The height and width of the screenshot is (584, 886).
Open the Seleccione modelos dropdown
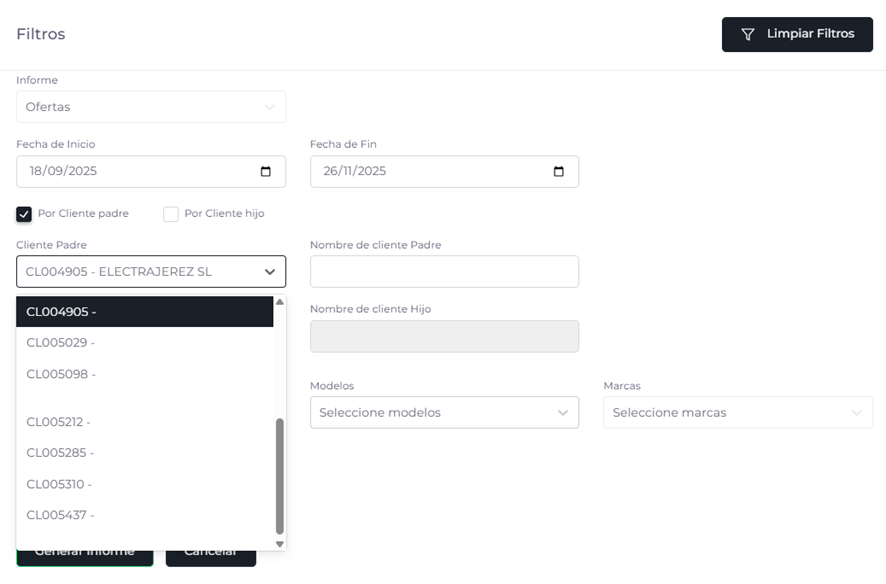444,413
